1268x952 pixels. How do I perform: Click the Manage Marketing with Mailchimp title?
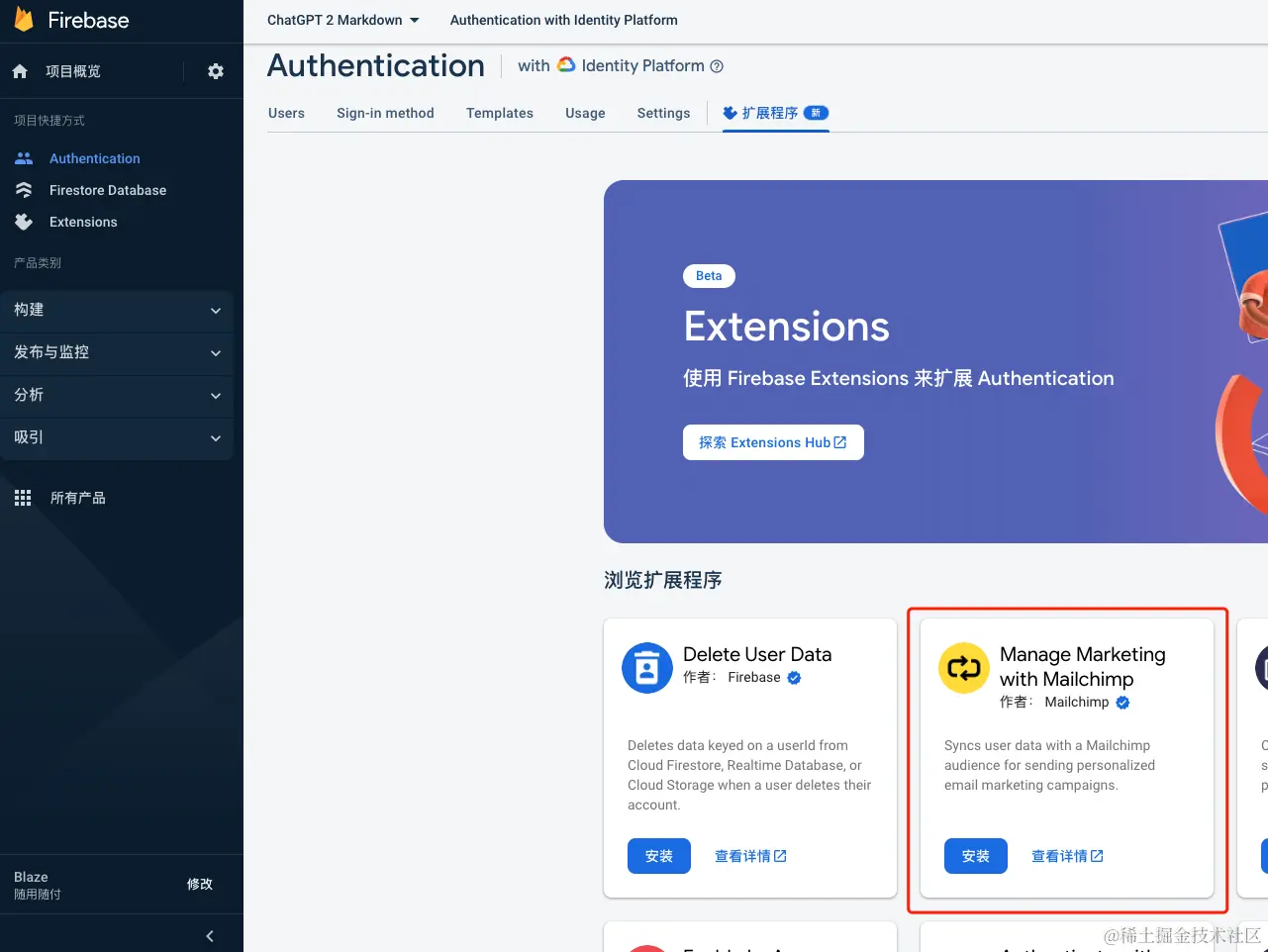[x=1082, y=667]
